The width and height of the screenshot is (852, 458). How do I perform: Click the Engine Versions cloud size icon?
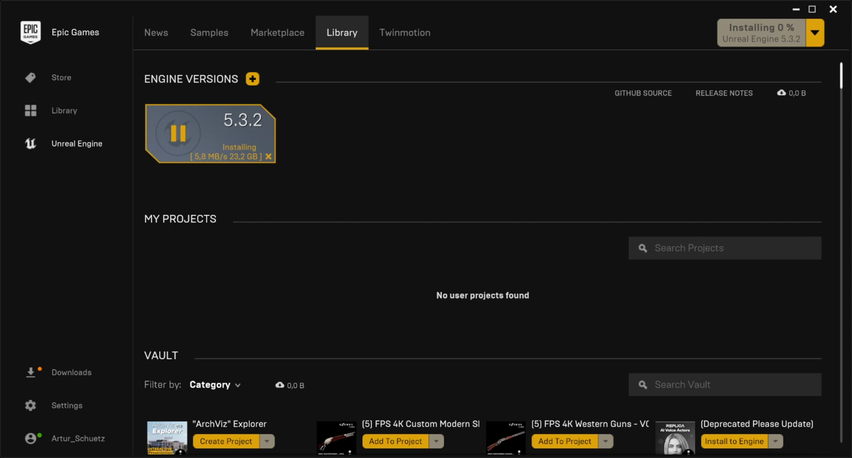[x=781, y=93]
